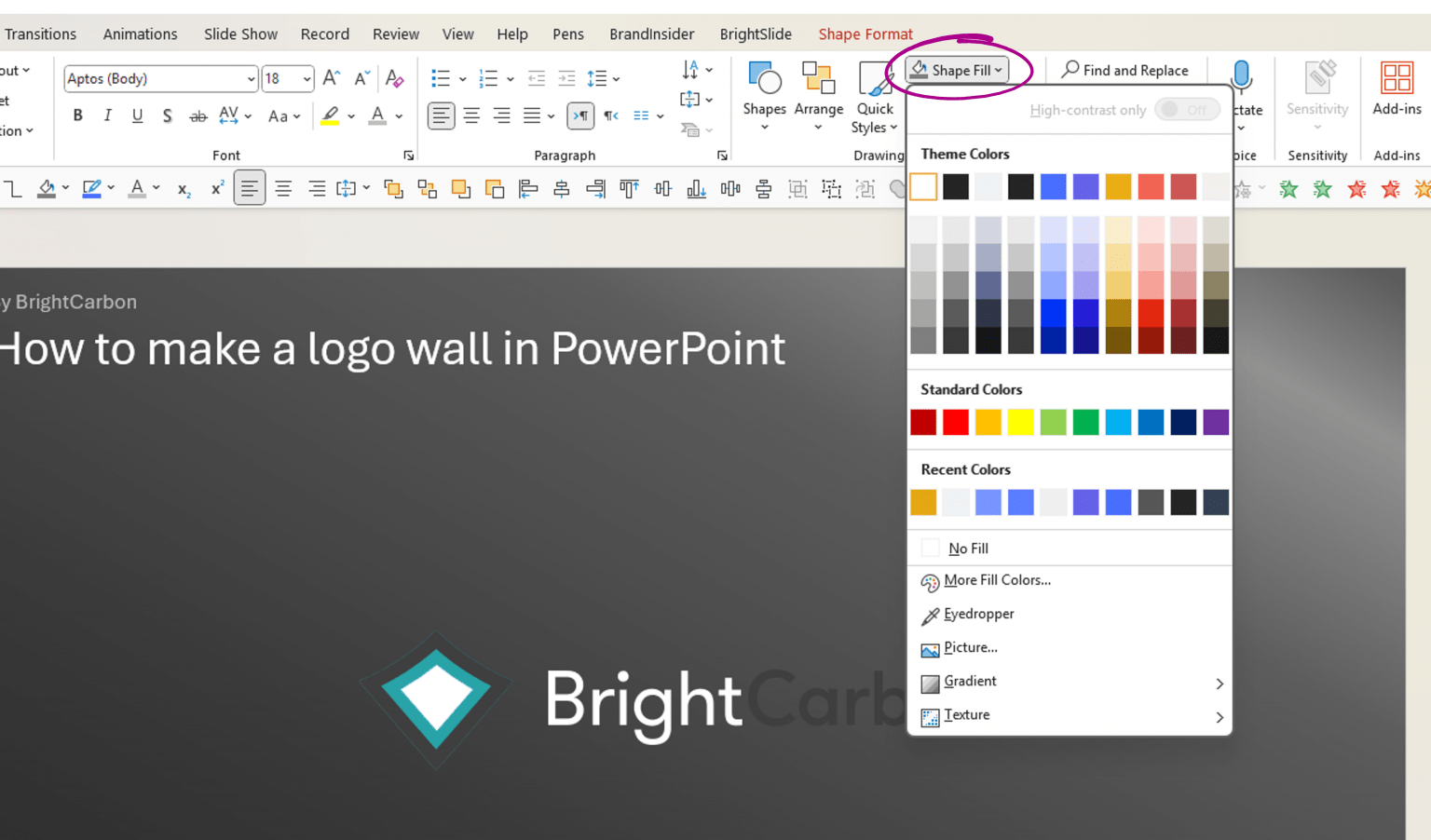Pick the yellow standard color swatch
Image resolution: width=1431 pixels, height=840 pixels.
1020,422
